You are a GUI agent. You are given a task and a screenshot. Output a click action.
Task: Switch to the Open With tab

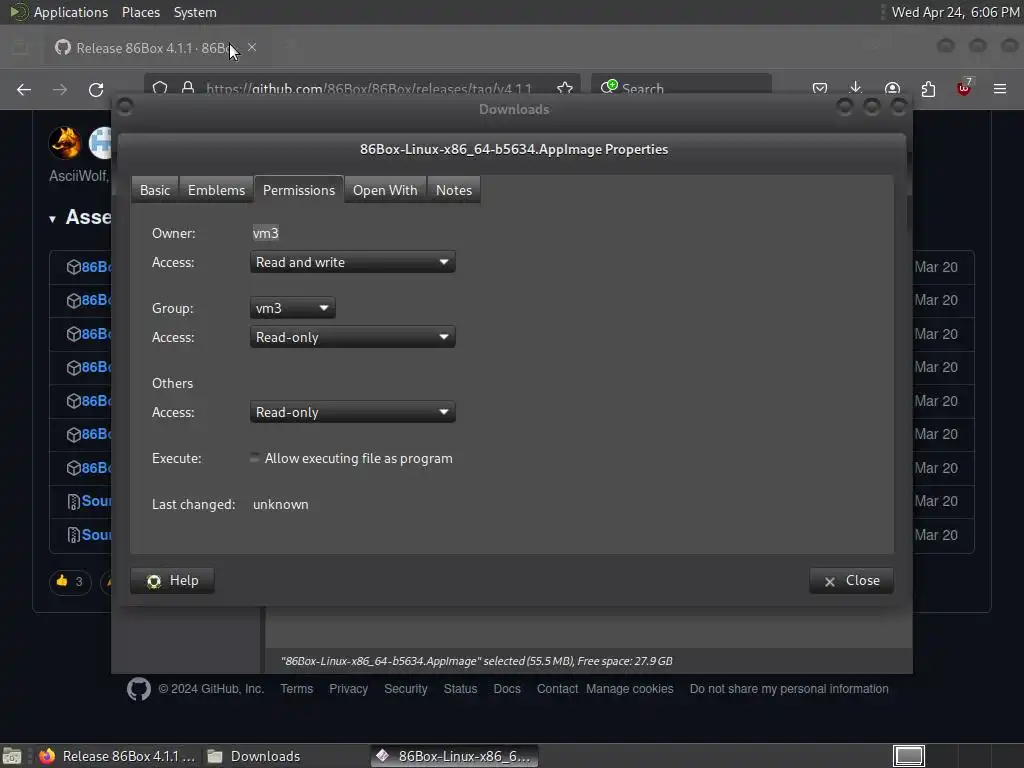385,190
